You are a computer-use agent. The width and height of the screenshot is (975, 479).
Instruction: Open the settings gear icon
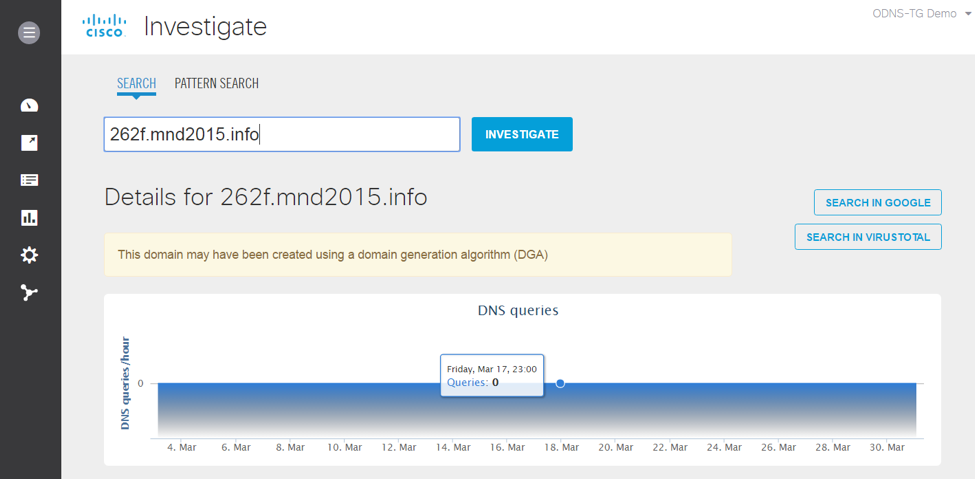29,255
